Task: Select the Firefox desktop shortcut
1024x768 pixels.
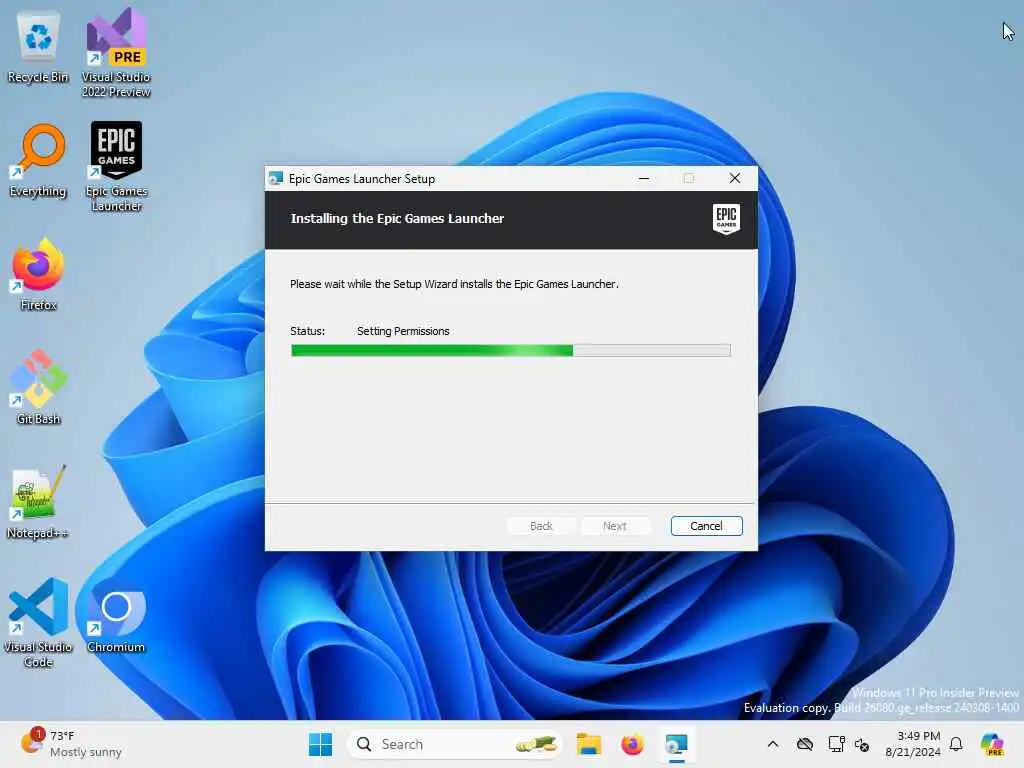Action: click(x=38, y=274)
